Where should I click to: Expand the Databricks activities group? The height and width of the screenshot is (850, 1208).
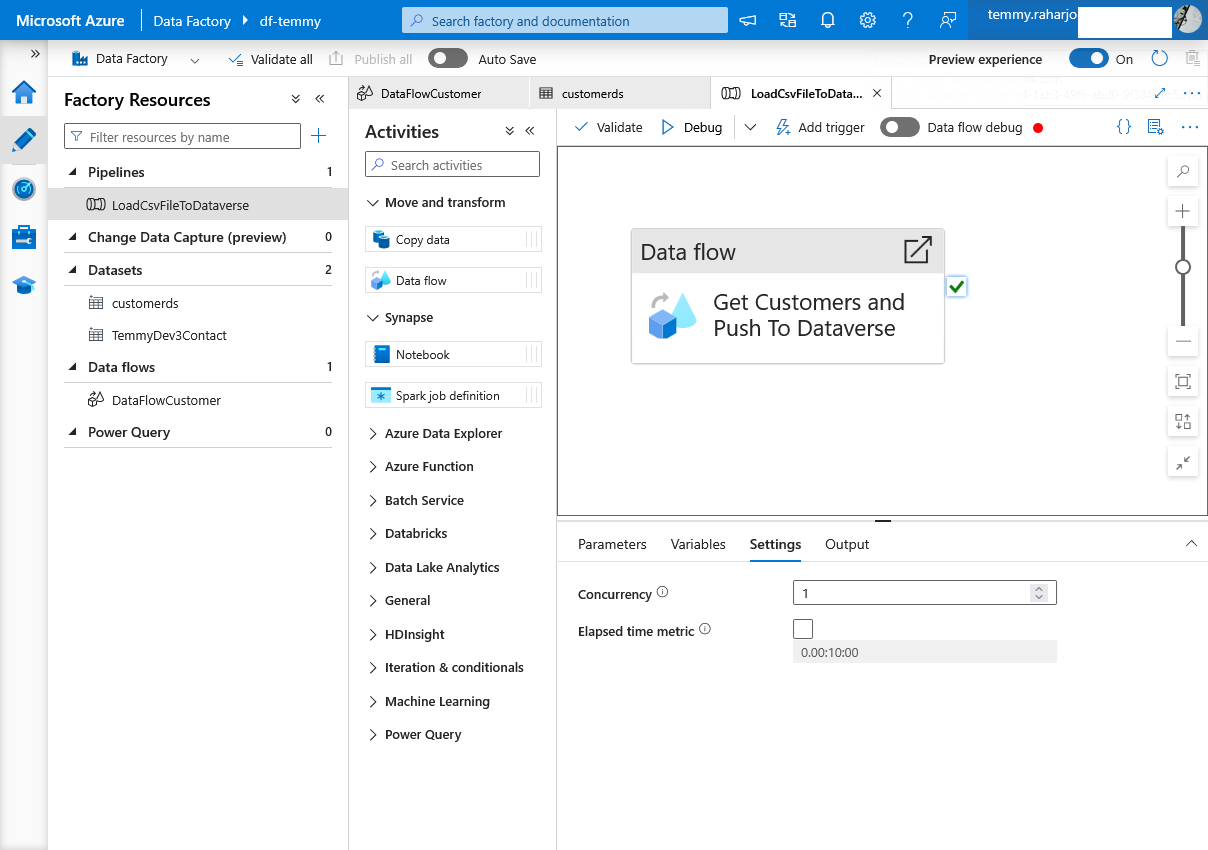[x=373, y=533]
